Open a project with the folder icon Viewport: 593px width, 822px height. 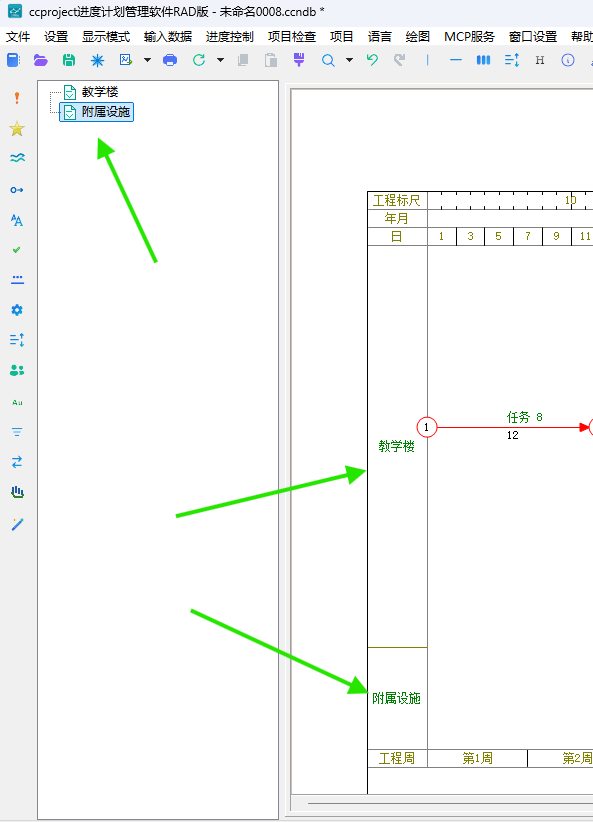[40, 60]
